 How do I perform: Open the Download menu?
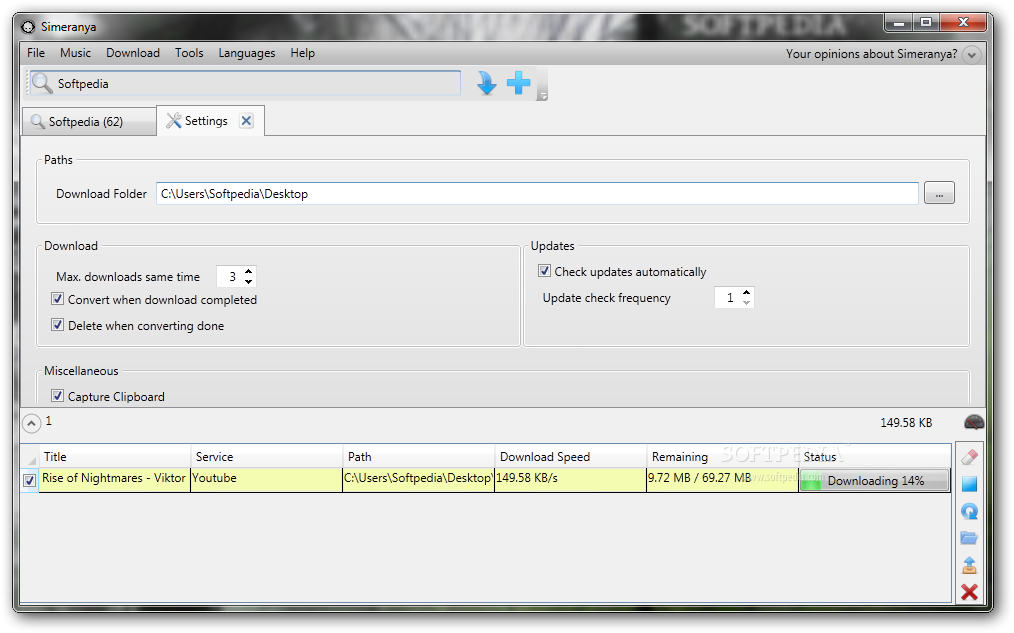click(133, 53)
